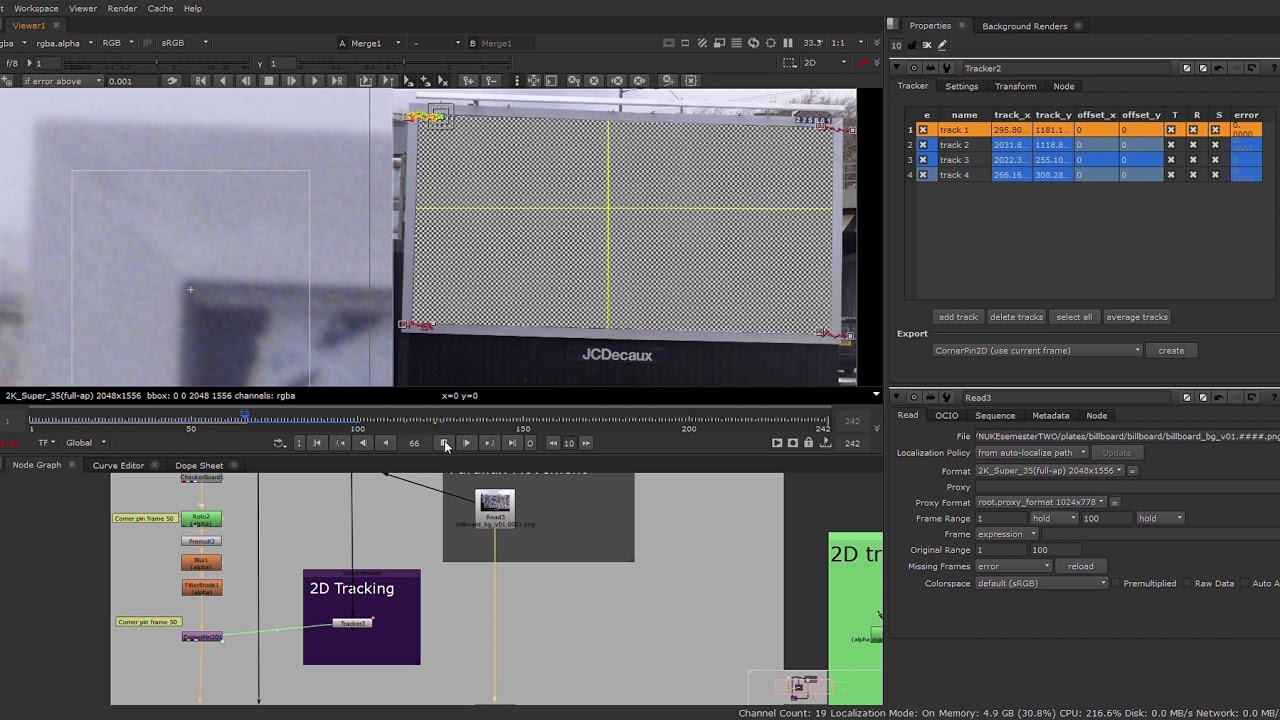
Task: Open the Proxy Format dropdown
Action: (x=1041, y=502)
